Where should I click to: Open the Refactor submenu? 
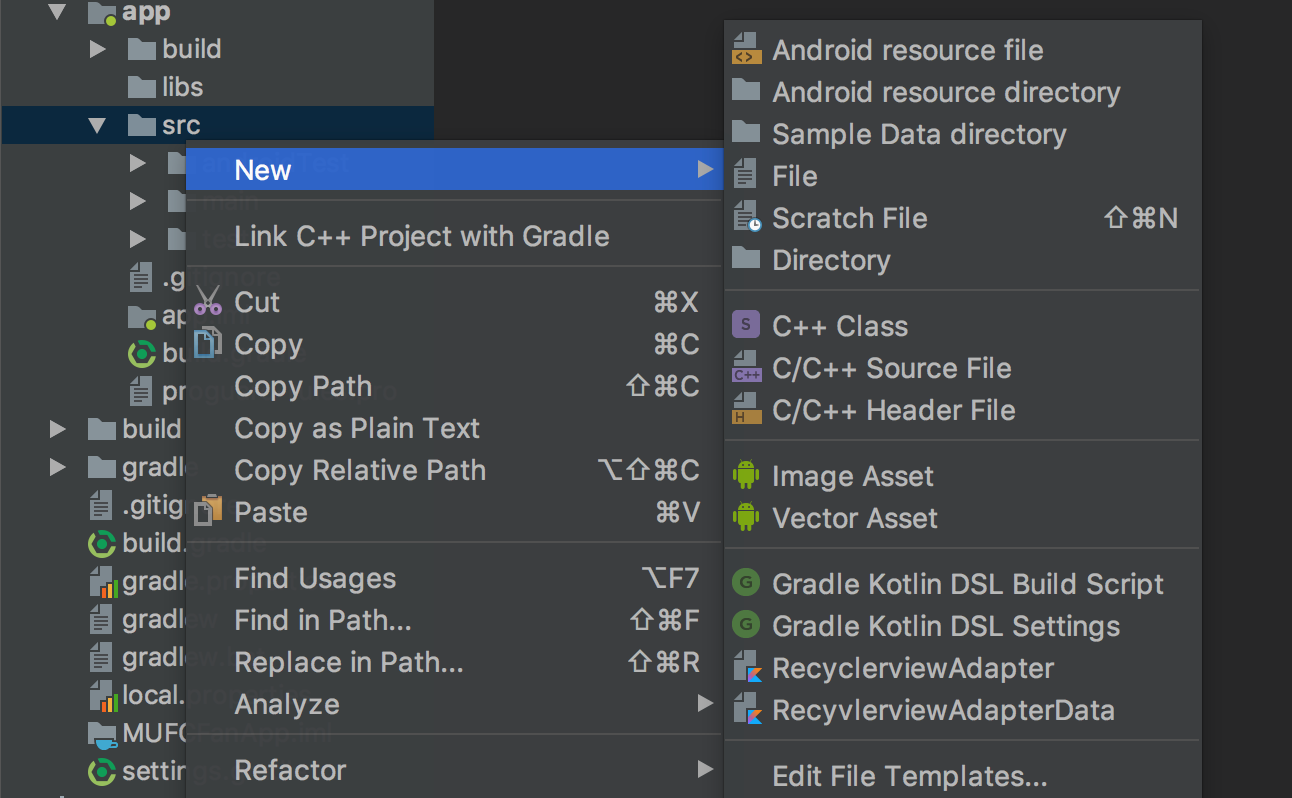coord(290,770)
